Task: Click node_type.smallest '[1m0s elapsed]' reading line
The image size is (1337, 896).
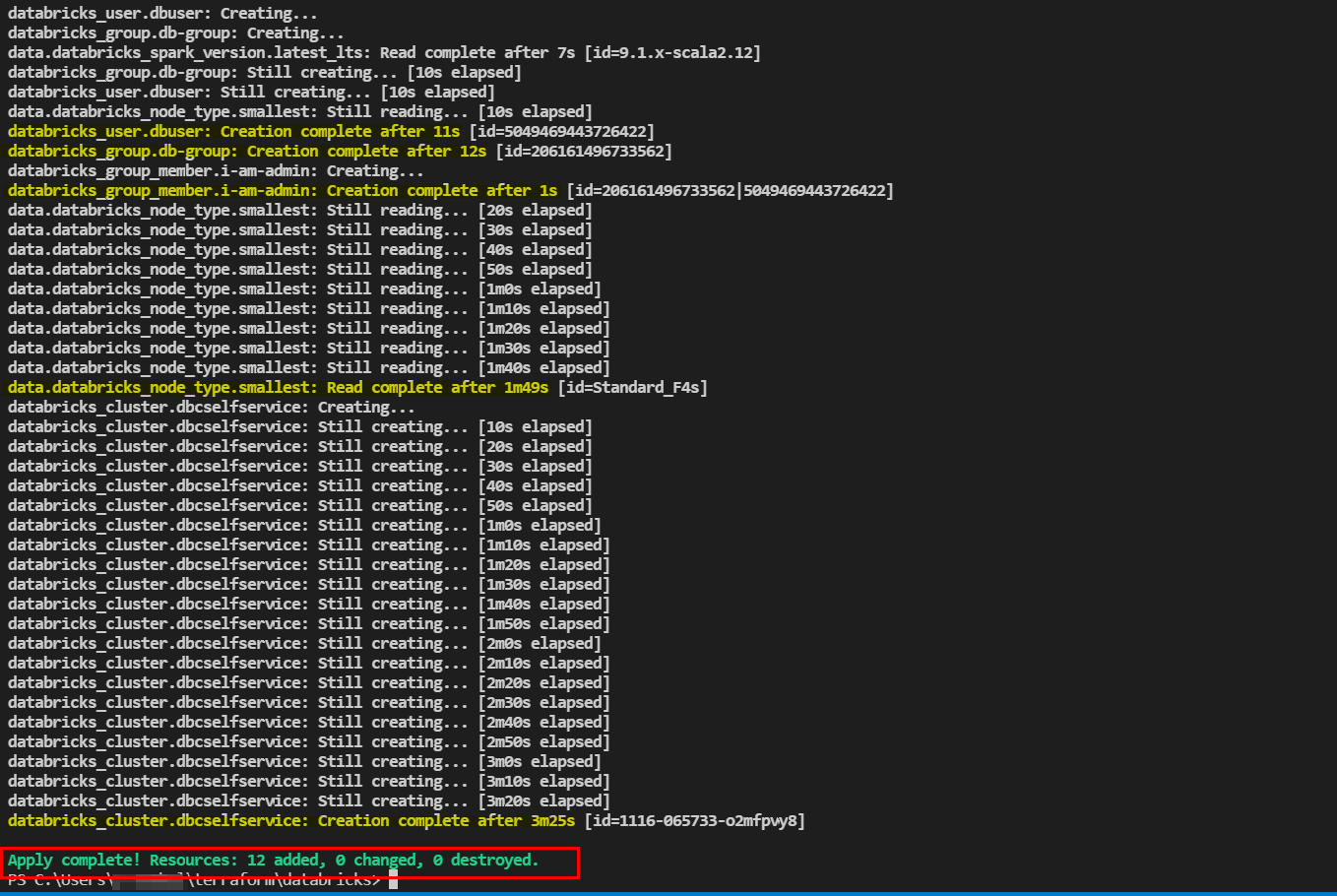Action: (x=304, y=289)
